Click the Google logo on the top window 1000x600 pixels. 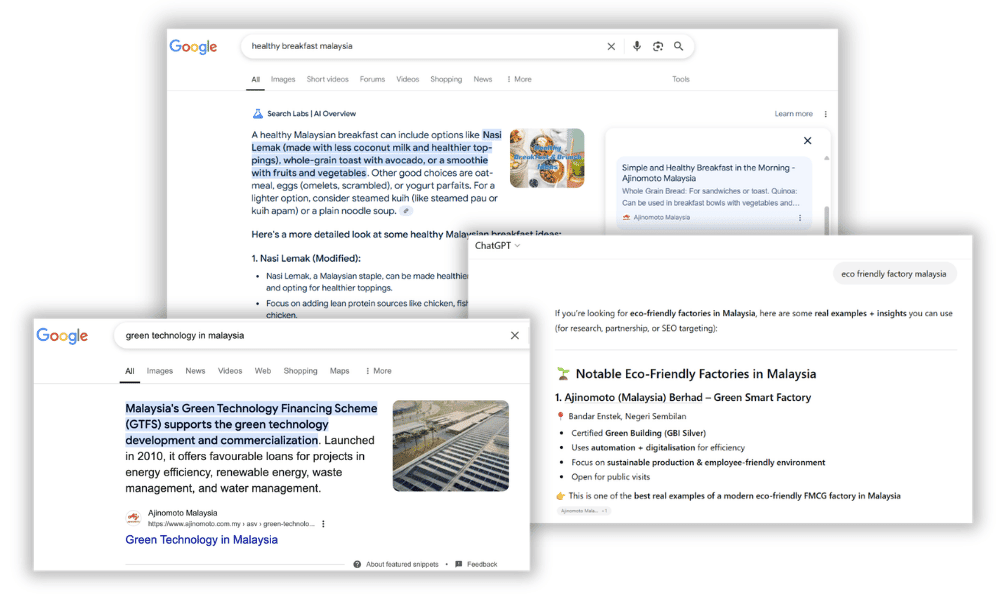point(193,46)
